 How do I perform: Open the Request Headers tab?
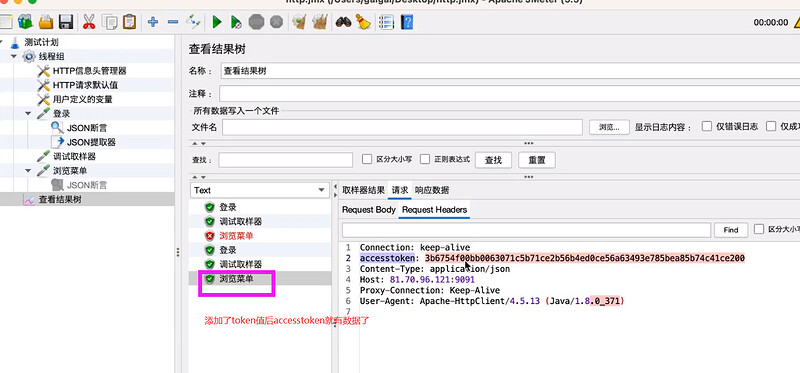[434, 210]
